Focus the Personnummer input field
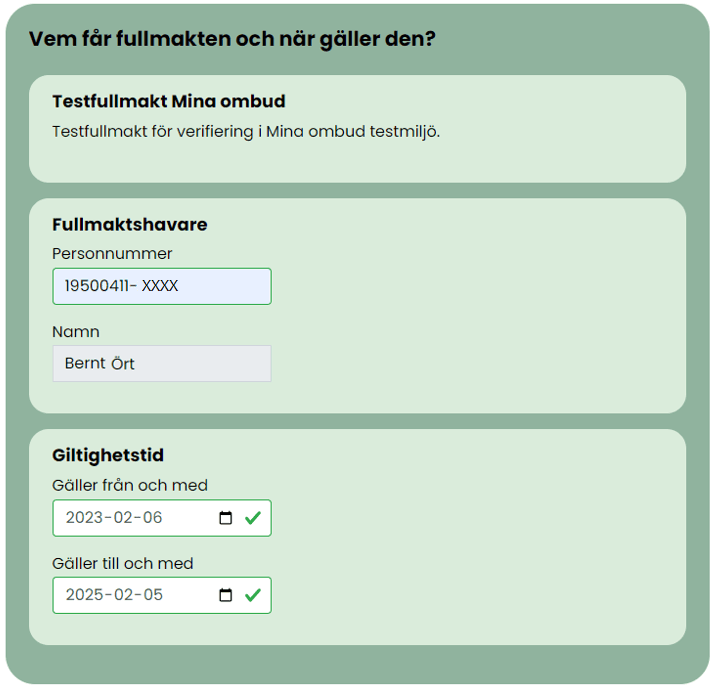This screenshot has width=714, height=687. coord(161,286)
